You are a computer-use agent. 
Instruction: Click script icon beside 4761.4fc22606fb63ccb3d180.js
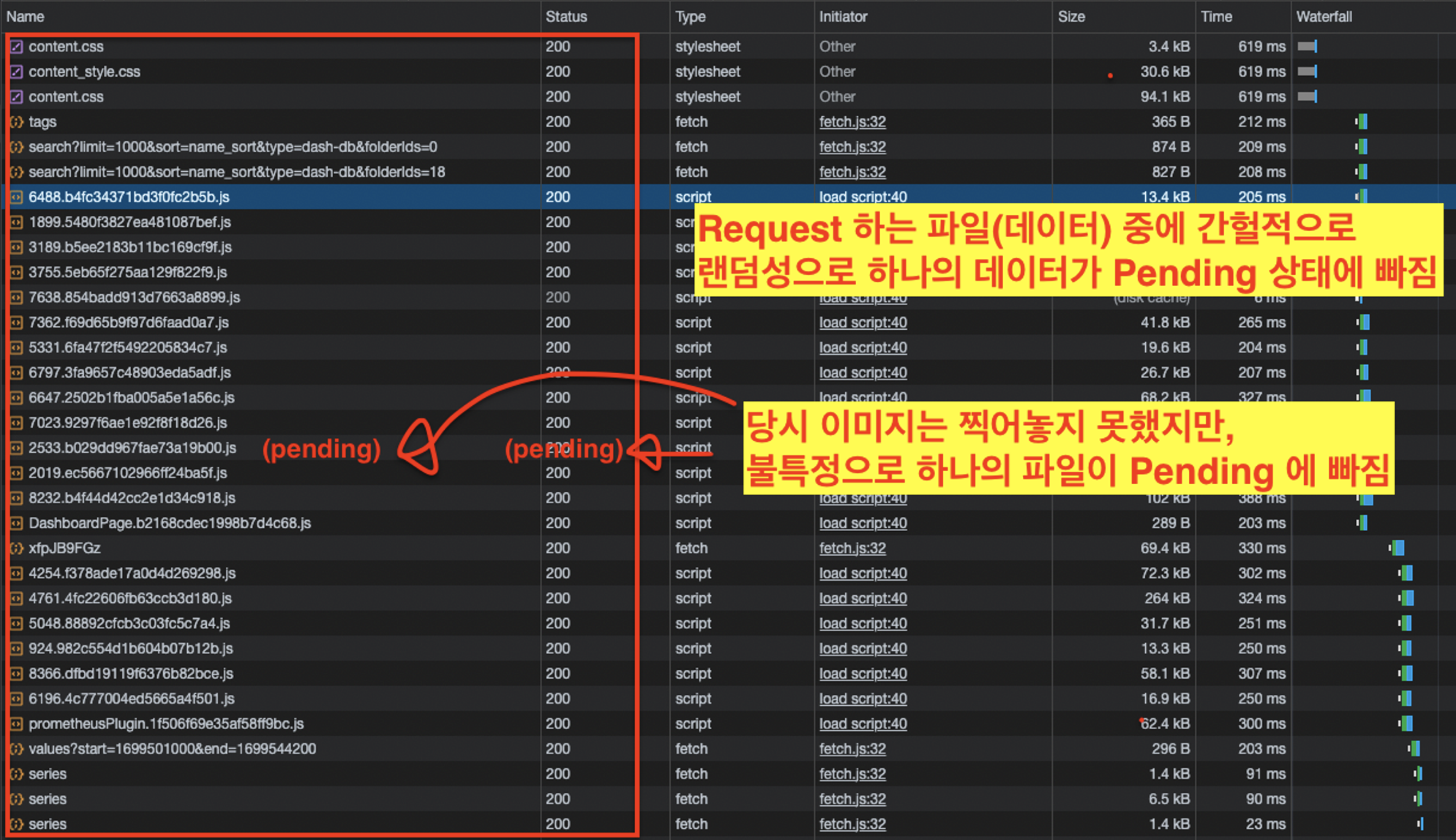pyautogui.click(x=17, y=598)
